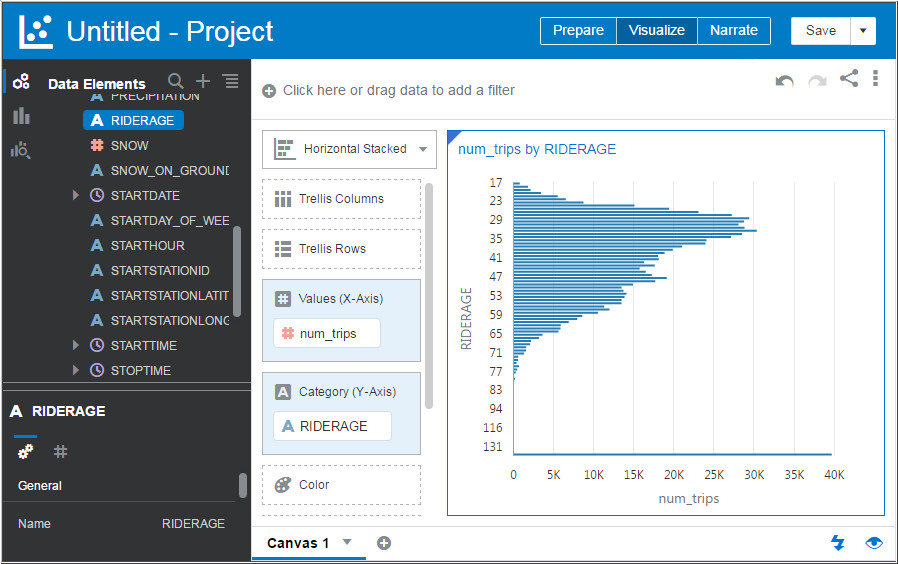This screenshot has width=898, height=564.
Task: Click the Prepare button
Action: (578, 31)
